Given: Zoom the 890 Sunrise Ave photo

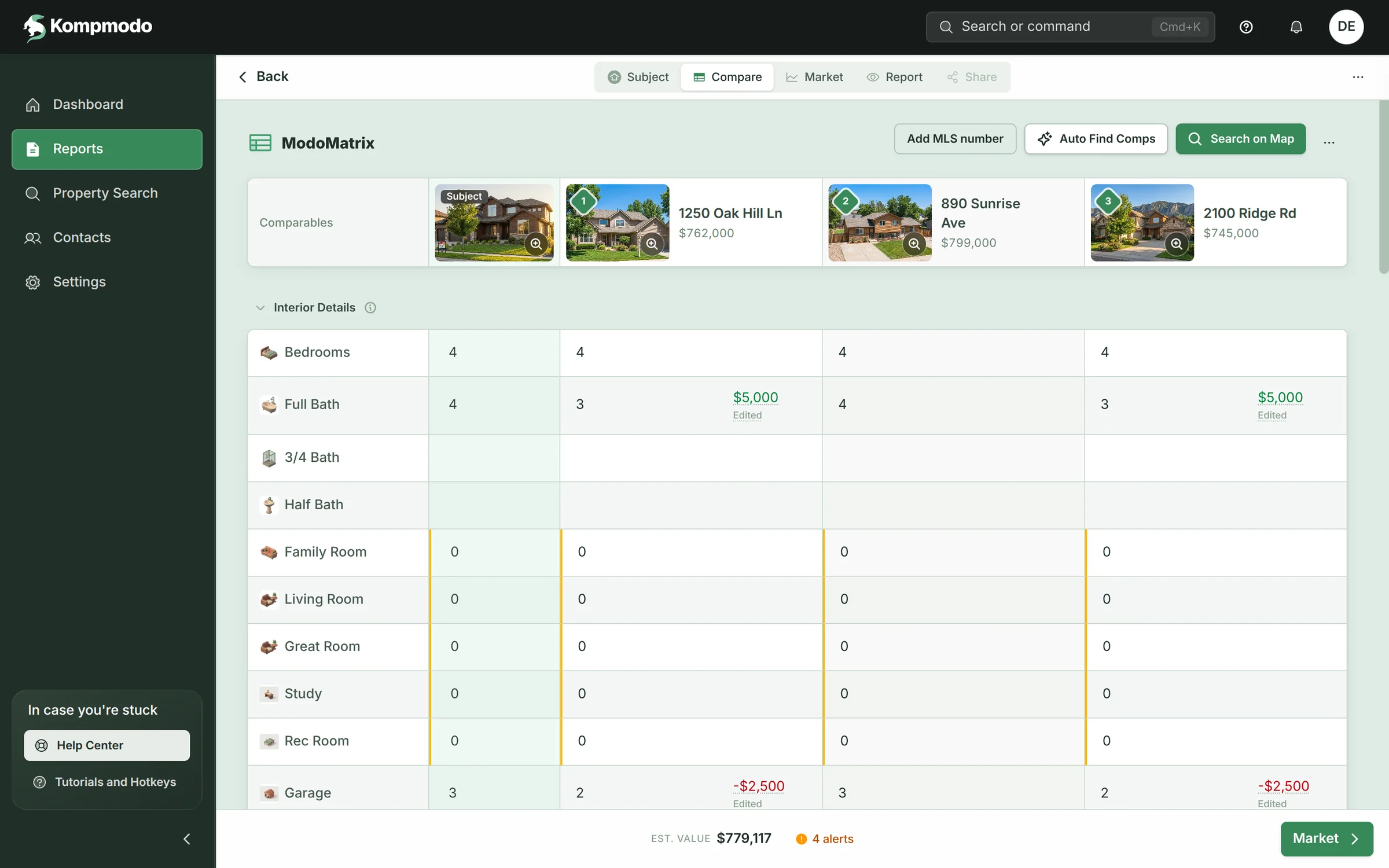Looking at the screenshot, I should [x=914, y=244].
